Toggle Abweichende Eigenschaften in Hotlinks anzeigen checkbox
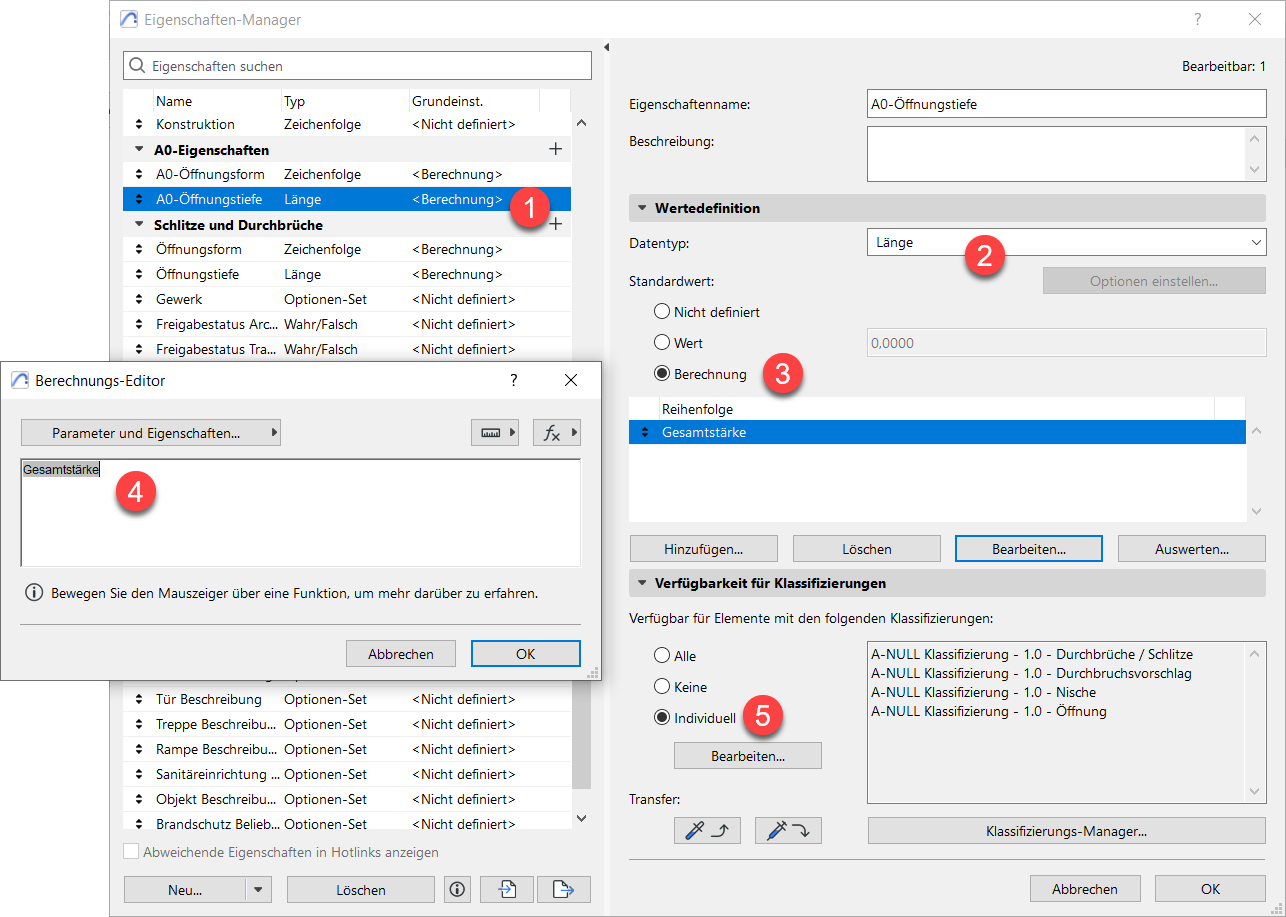The width and height of the screenshot is (1286, 917). (130, 852)
